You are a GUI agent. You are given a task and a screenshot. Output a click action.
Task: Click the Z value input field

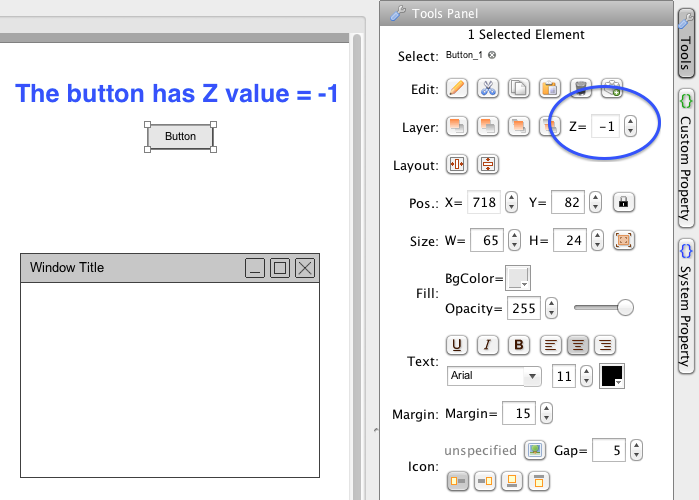[604, 126]
